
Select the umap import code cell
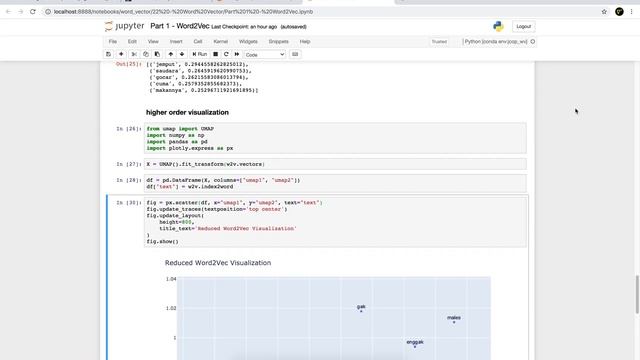click(x=335, y=138)
